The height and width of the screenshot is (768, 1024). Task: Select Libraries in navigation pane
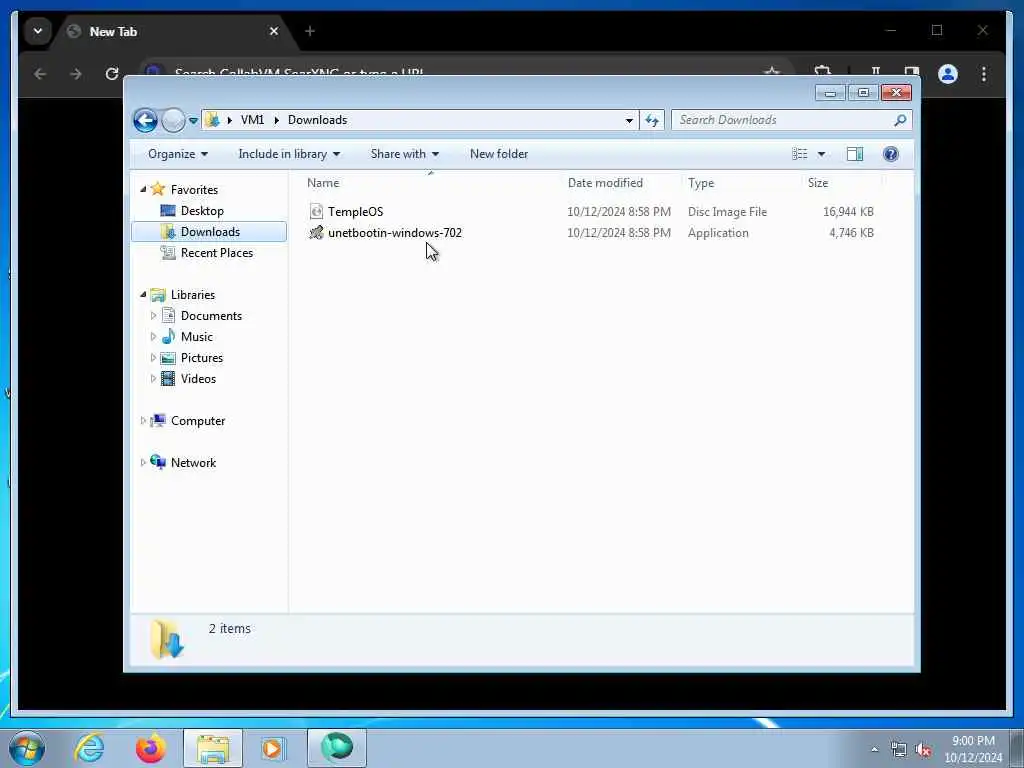pyautogui.click(x=193, y=295)
